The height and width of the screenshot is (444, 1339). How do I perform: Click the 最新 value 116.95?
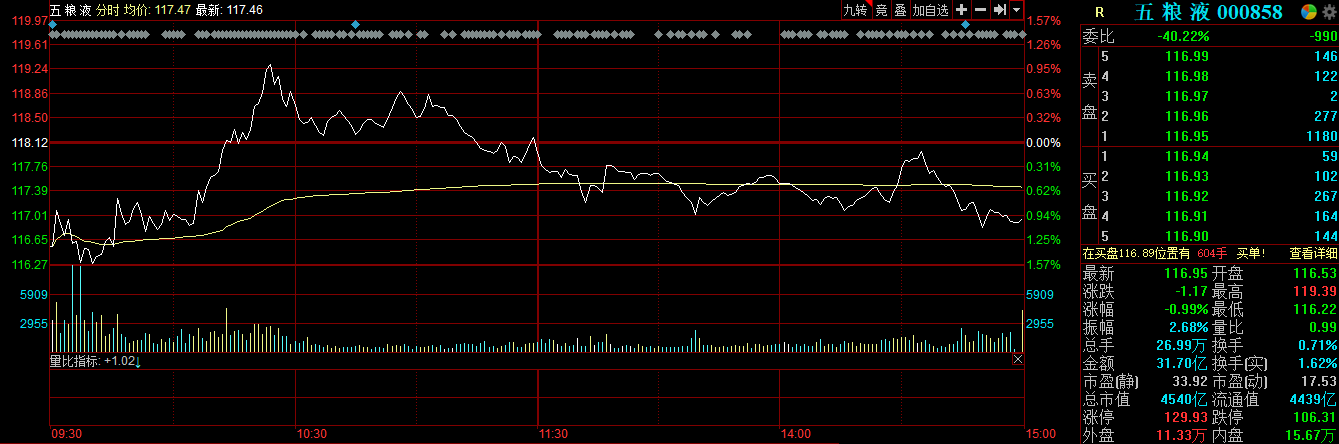[x=1187, y=273]
